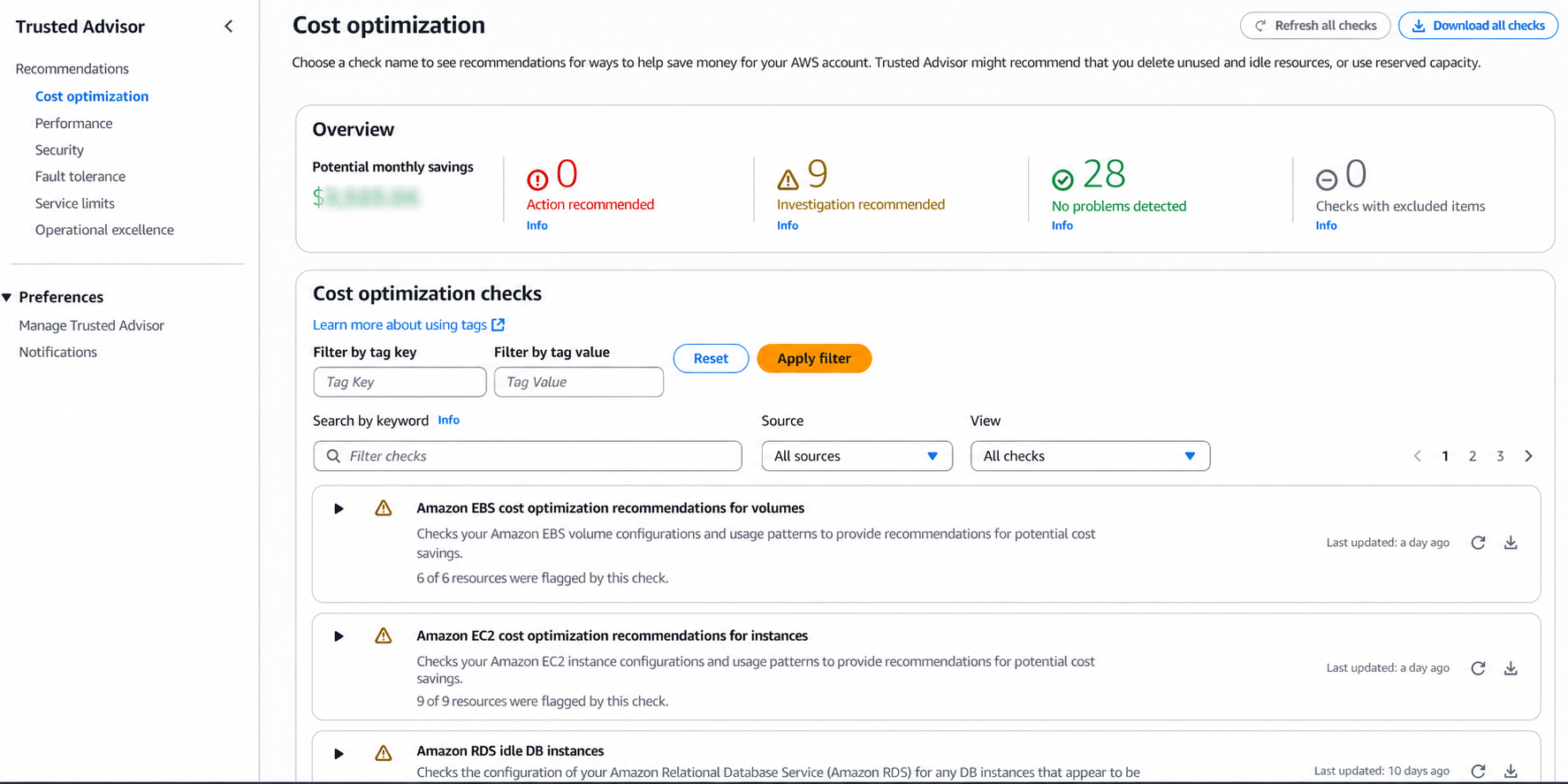Image resolution: width=1568 pixels, height=784 pixels.
Task: Open the Performance recommendations
Action: 73,124
